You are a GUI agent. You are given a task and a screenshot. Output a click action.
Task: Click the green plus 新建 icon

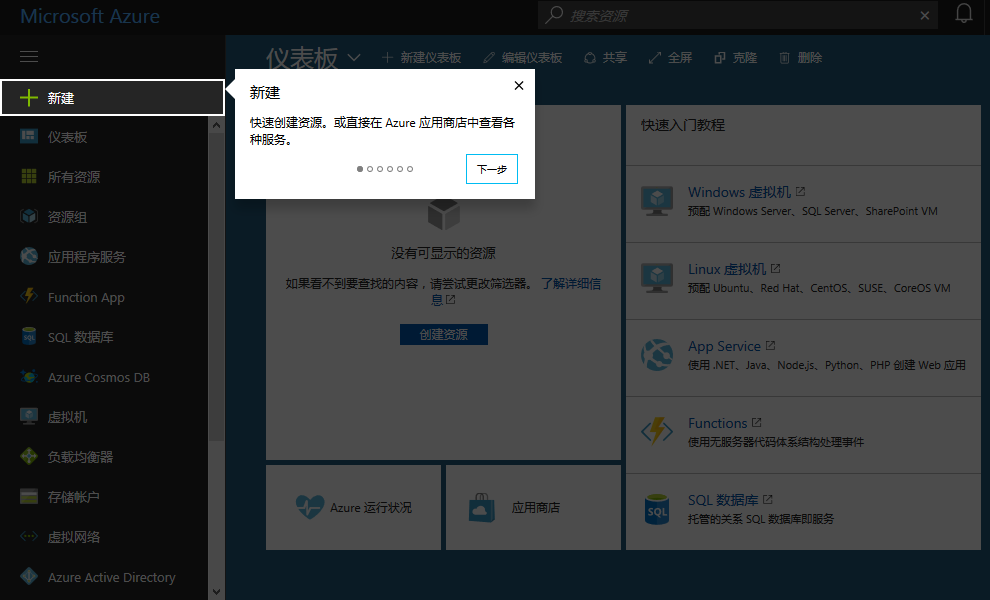click(x=29, y=98)
